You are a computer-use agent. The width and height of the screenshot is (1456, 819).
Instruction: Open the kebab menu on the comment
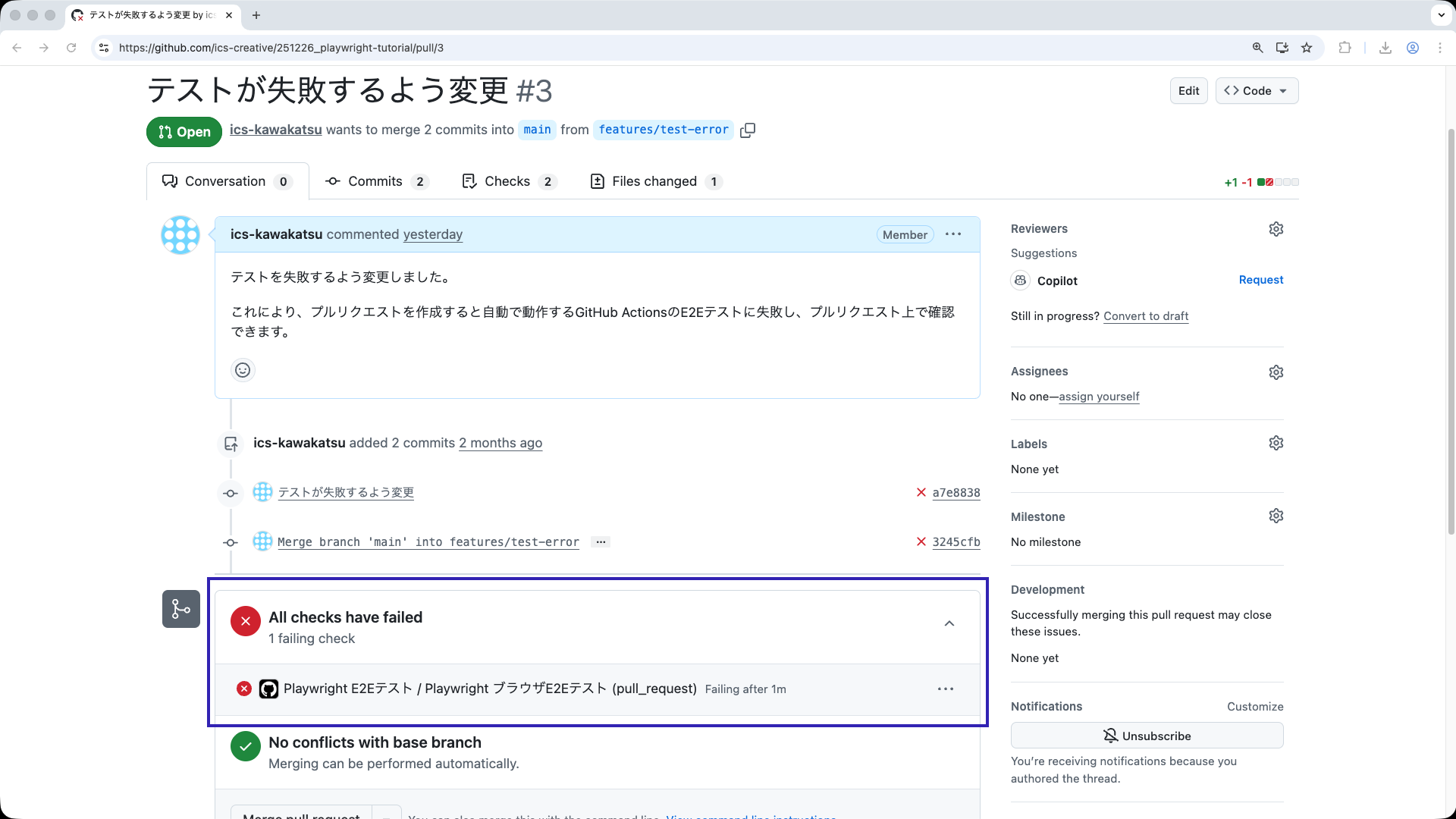point(952,234)
